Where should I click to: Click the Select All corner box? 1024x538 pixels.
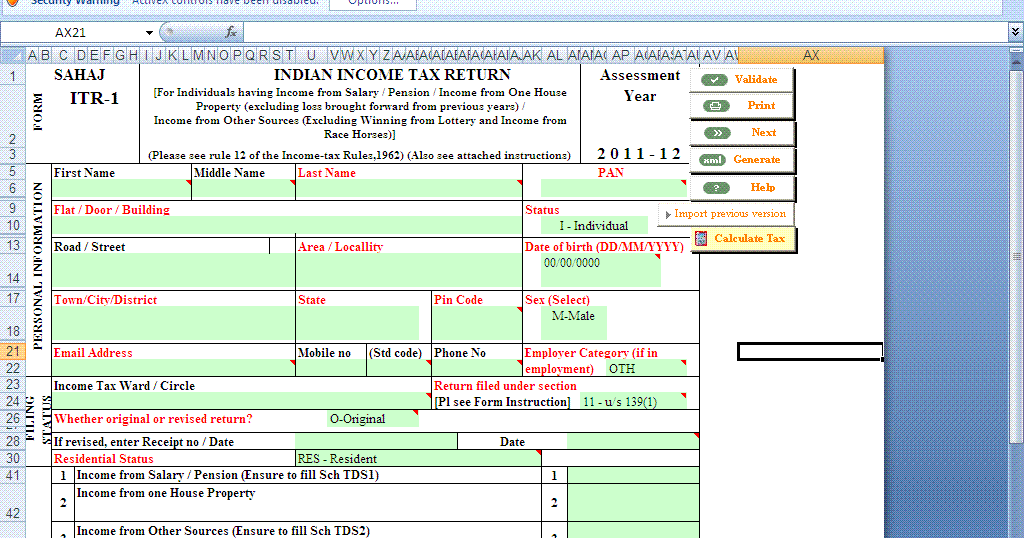[x=12, y=55]
